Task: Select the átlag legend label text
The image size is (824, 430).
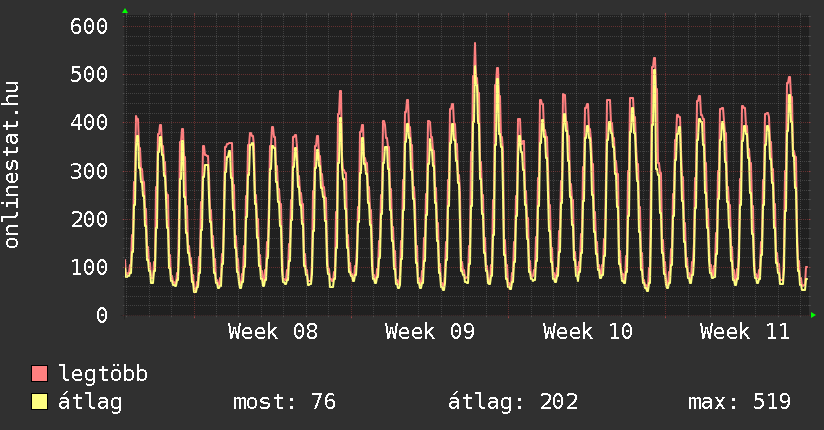Action: pos(90,402)
